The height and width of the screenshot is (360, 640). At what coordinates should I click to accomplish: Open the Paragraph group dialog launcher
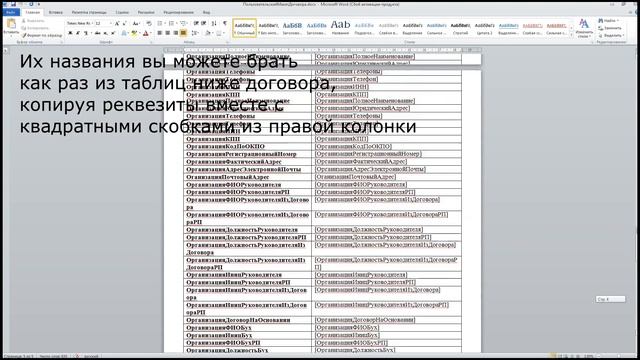[x=227, y=42]
